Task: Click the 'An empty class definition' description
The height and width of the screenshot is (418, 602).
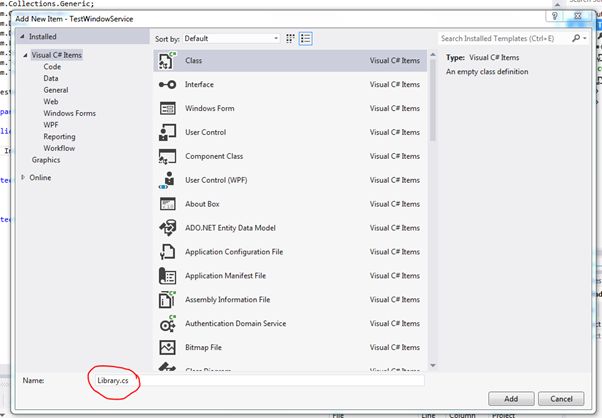Action: pyautogui.click(x=487, y=72)
